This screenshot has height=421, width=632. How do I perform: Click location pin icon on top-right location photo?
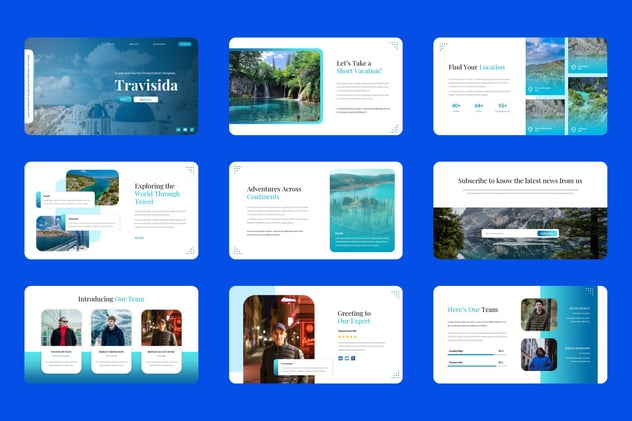[574, 67]
